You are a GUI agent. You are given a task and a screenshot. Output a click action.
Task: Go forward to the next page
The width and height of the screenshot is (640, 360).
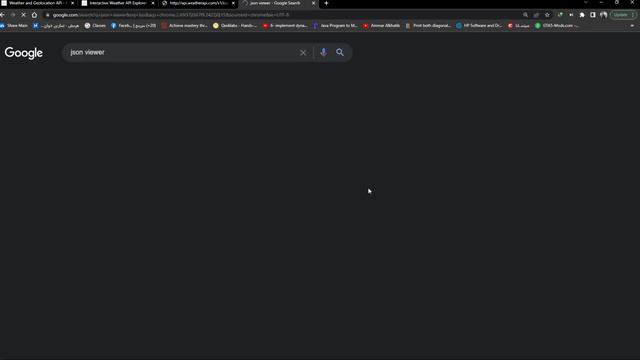pos(13,15)
